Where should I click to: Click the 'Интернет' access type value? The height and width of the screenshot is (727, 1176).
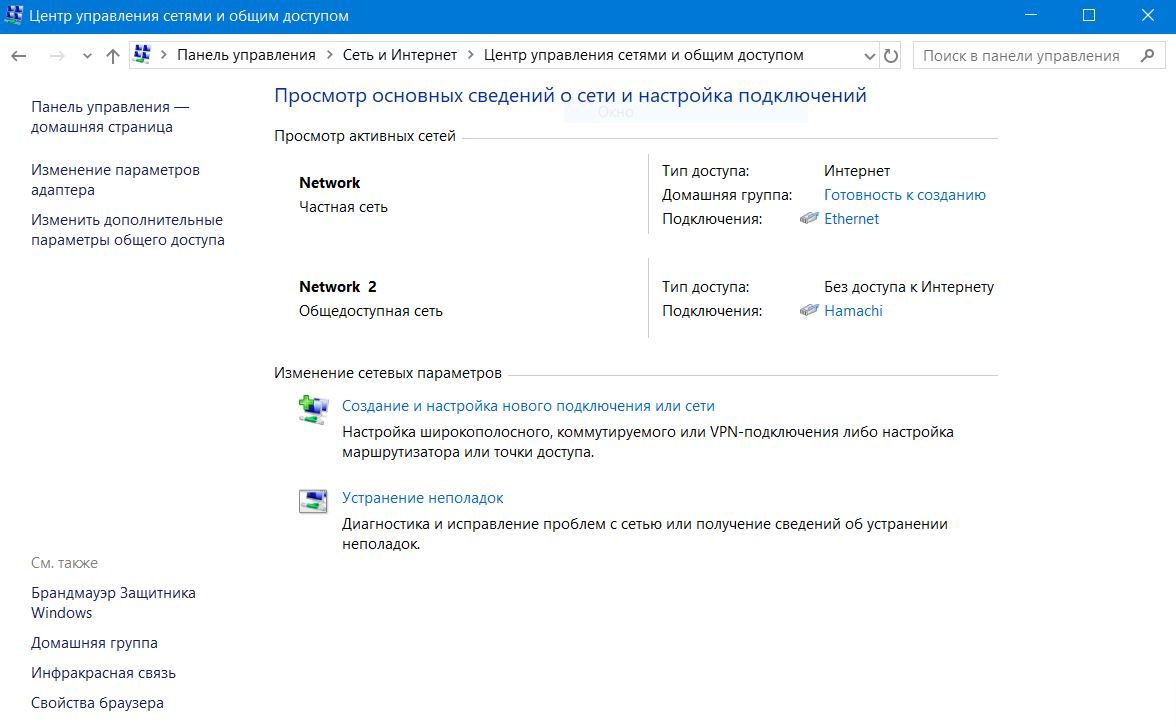[x=856, y=171]
